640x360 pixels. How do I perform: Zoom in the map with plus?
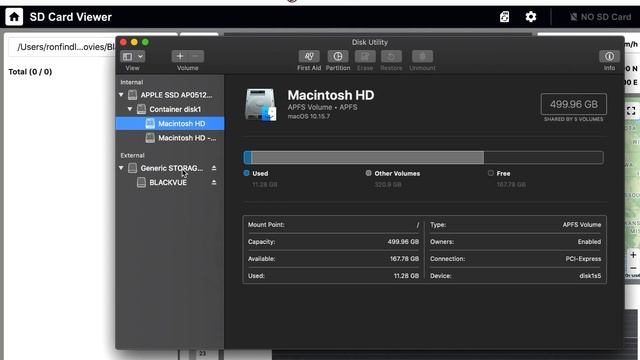(633, 255)
